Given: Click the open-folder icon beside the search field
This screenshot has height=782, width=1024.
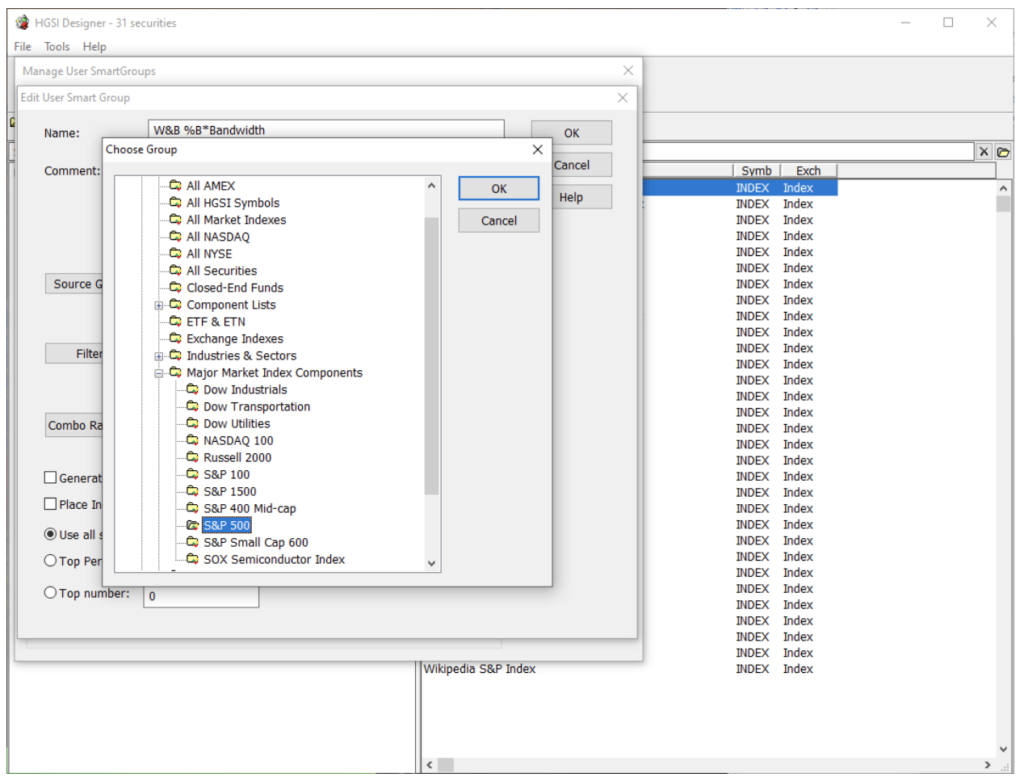Looking at the screenshot, I should point(1003,152).
